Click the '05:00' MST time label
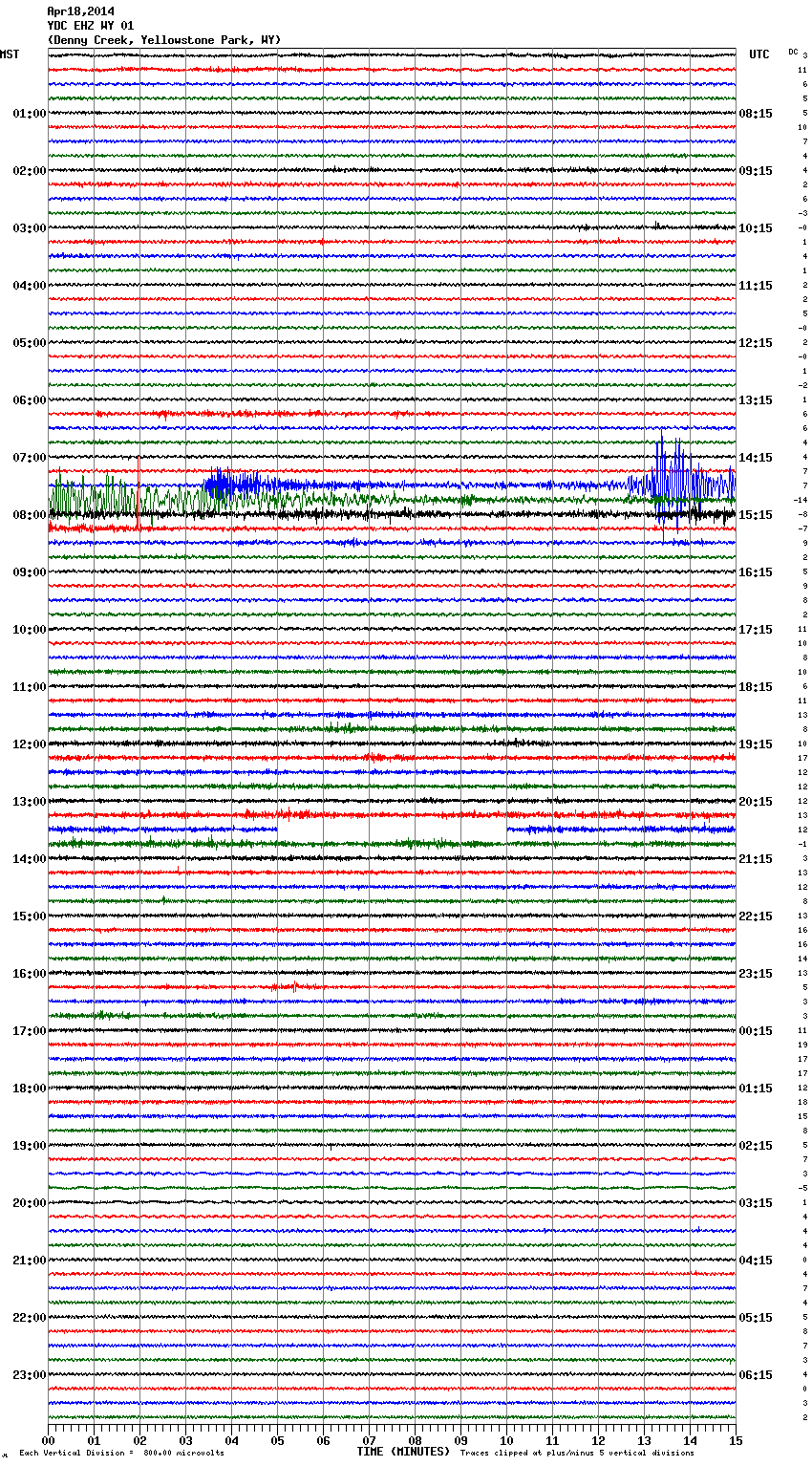The height and width of the screenshot is (1466, 812). point(29,343)
